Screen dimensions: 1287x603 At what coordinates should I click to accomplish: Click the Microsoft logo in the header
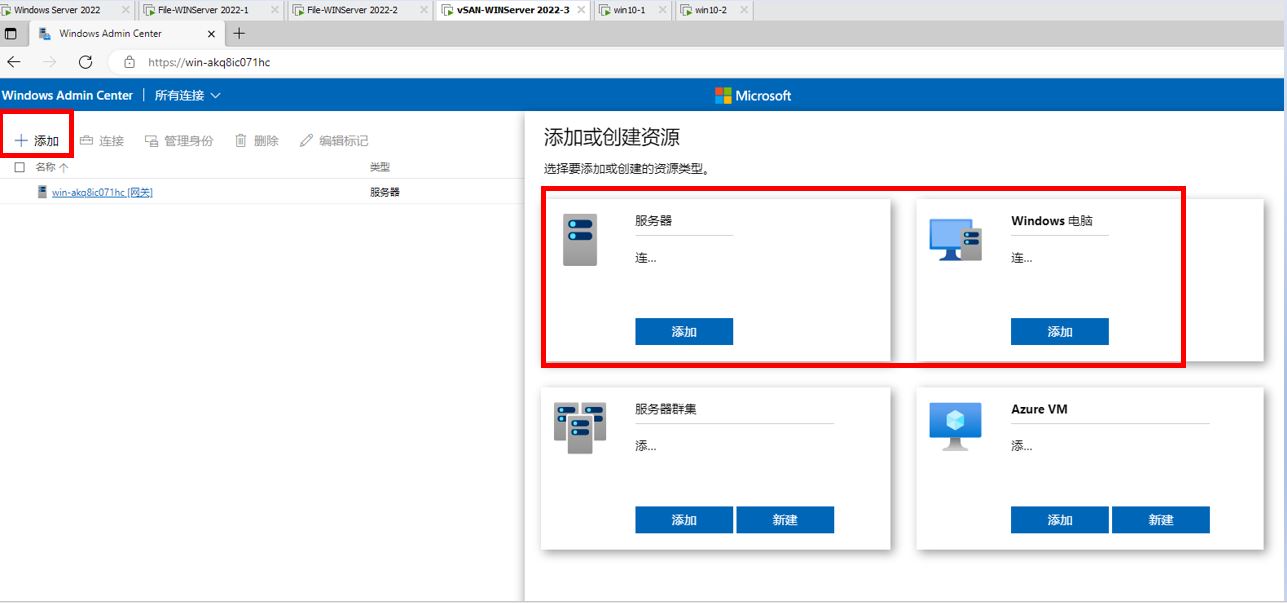coord(722,95)
